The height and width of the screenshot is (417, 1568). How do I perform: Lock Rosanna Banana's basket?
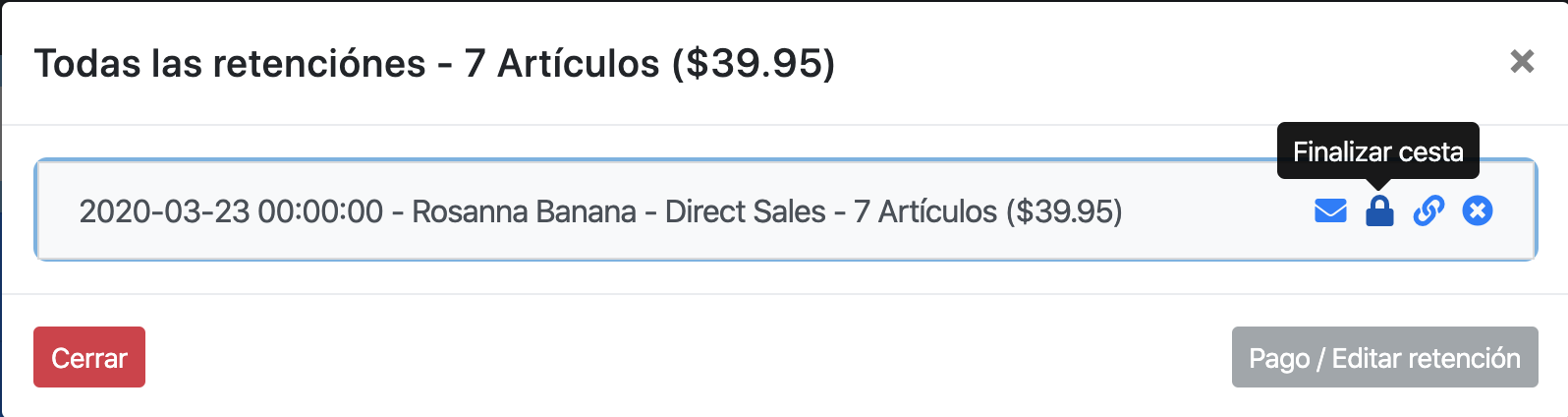[1379, 210]
